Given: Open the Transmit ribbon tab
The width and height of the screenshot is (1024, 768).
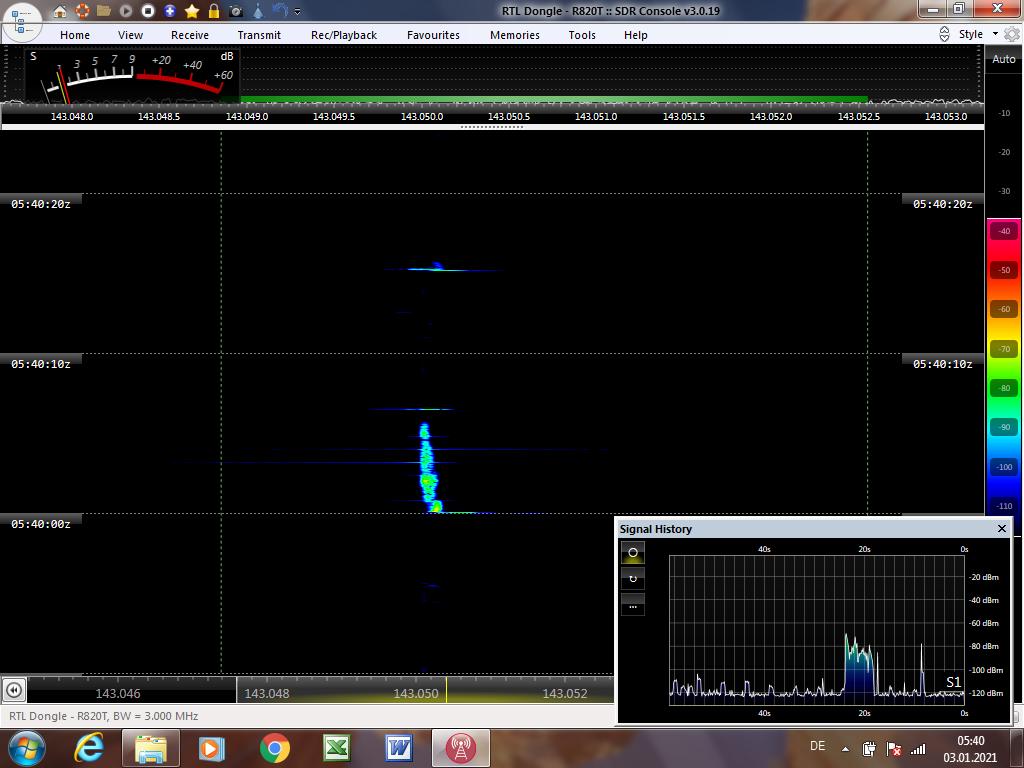Looking at the screenshot, I should point(259,35).
